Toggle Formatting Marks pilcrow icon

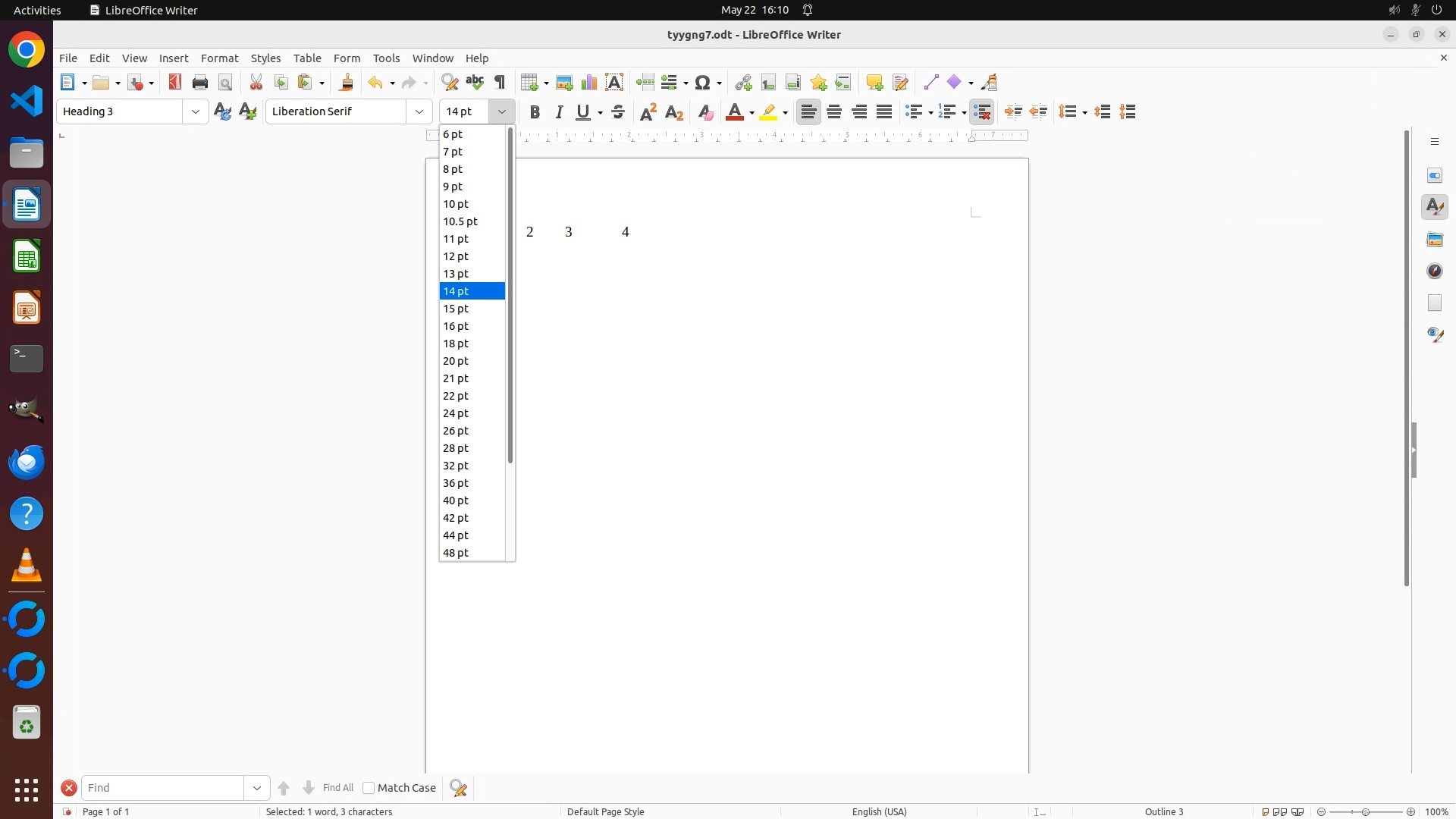500,82
